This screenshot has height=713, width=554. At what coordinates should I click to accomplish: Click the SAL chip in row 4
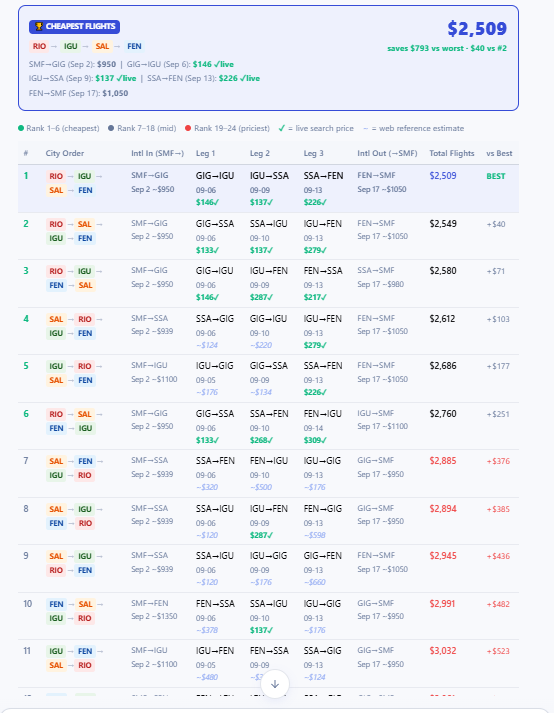[x=56, y=319]
